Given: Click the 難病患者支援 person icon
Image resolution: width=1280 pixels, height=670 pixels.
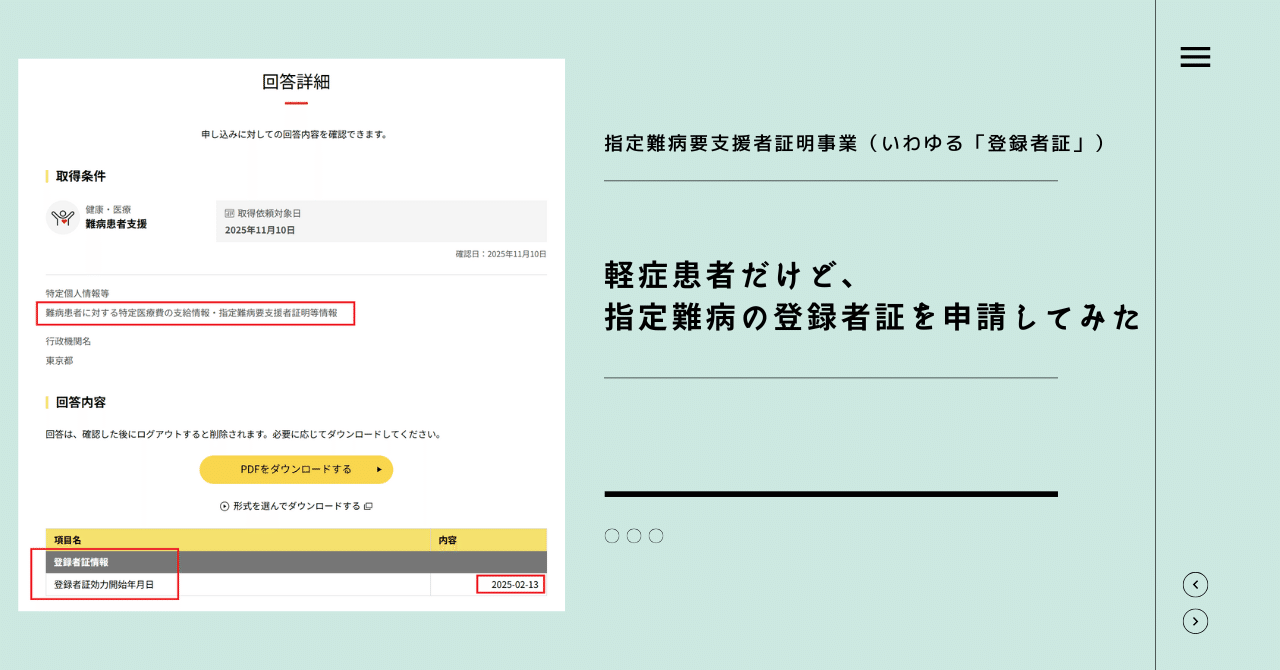Looking at the screenshot, I should coord(60,217).
